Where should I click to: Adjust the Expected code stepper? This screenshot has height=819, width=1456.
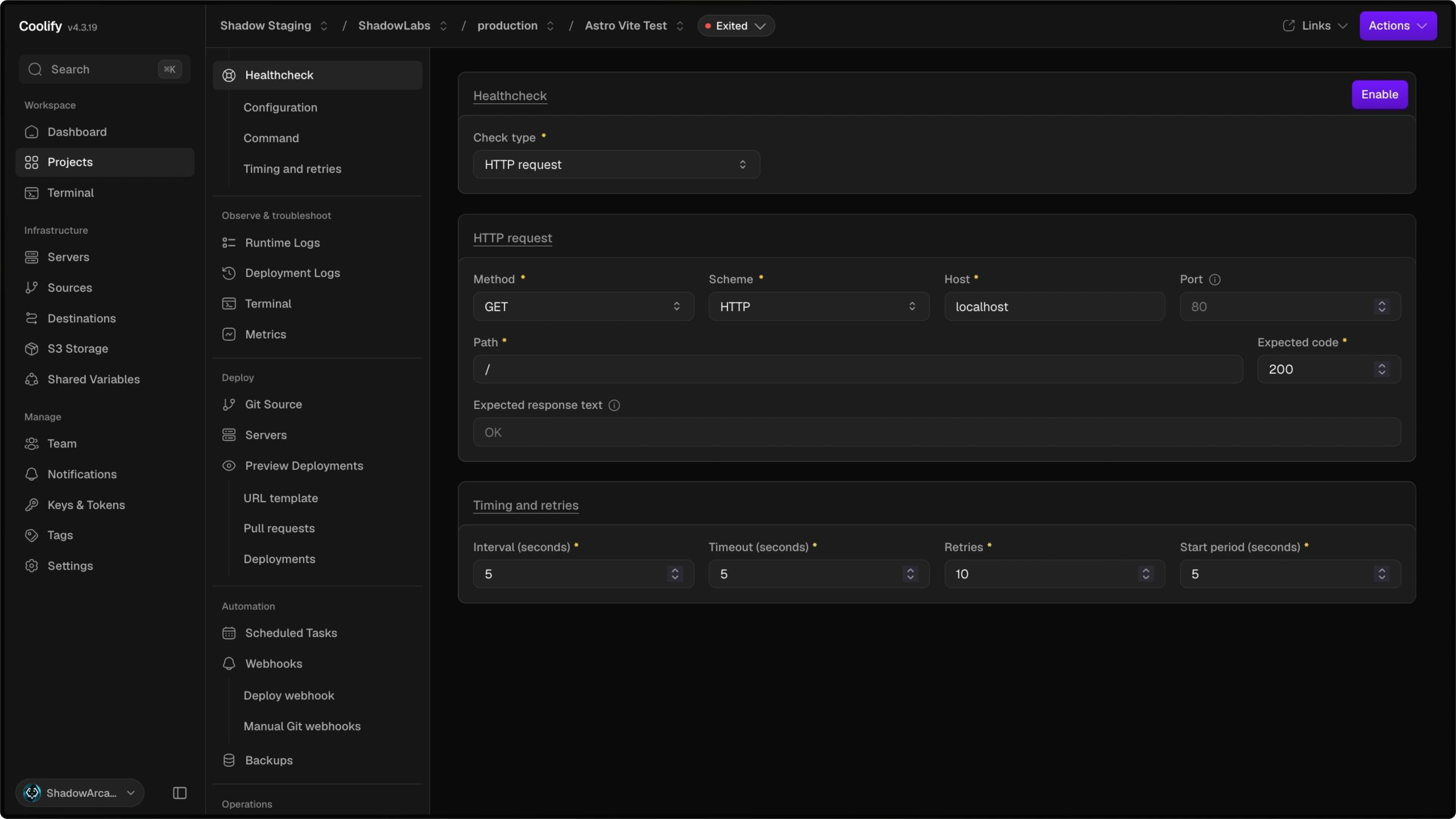[1382, 369]
